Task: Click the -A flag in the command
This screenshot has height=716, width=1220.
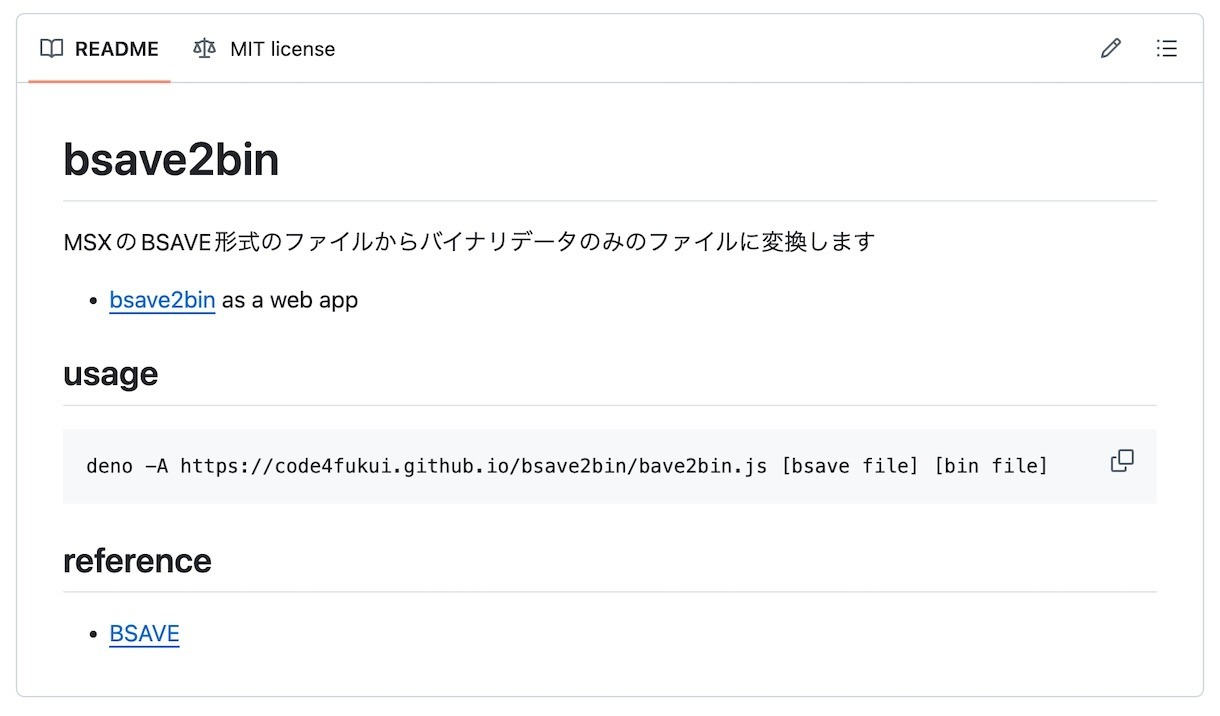Action: click(157, 466)
